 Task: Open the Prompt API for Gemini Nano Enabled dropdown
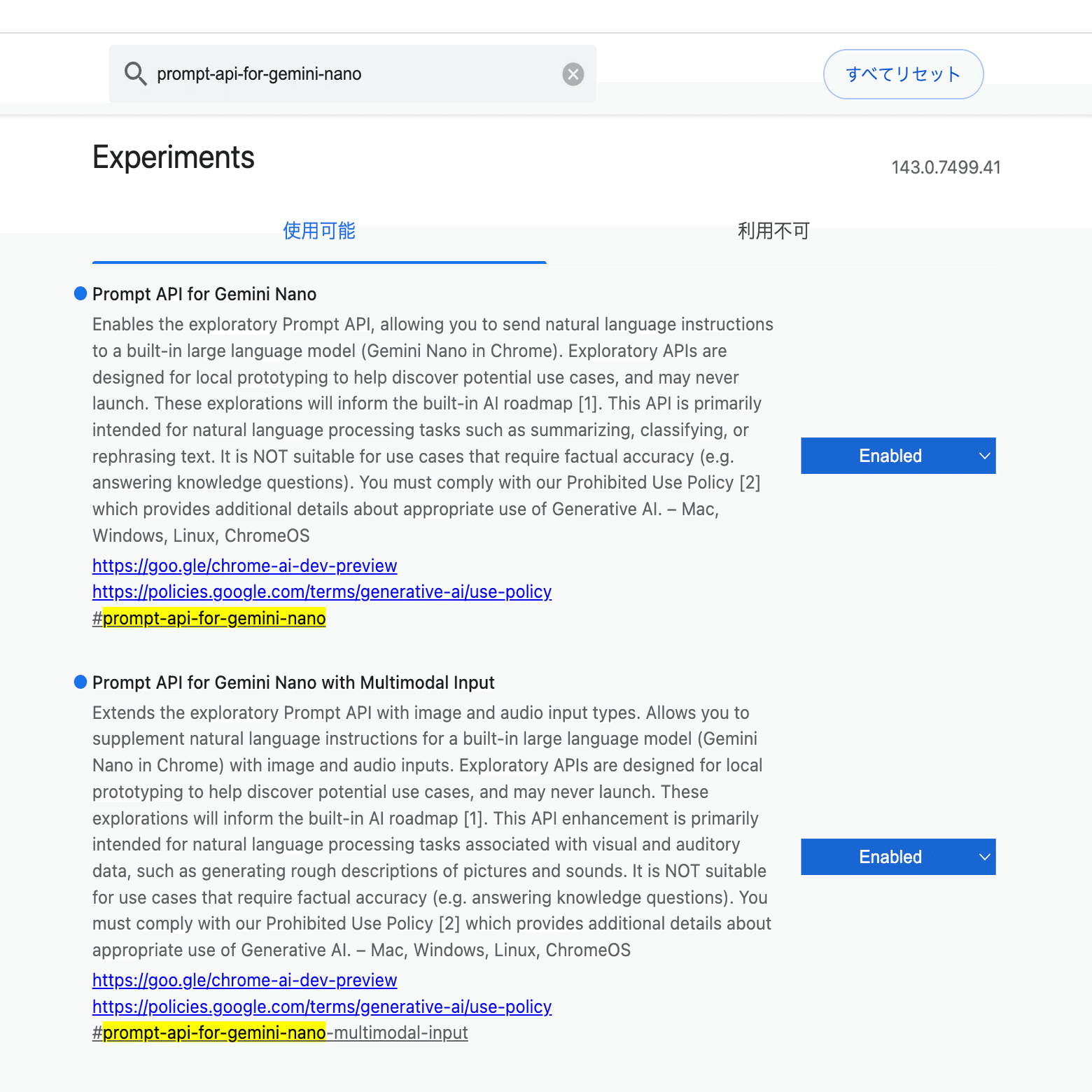(x=897, y=456)
